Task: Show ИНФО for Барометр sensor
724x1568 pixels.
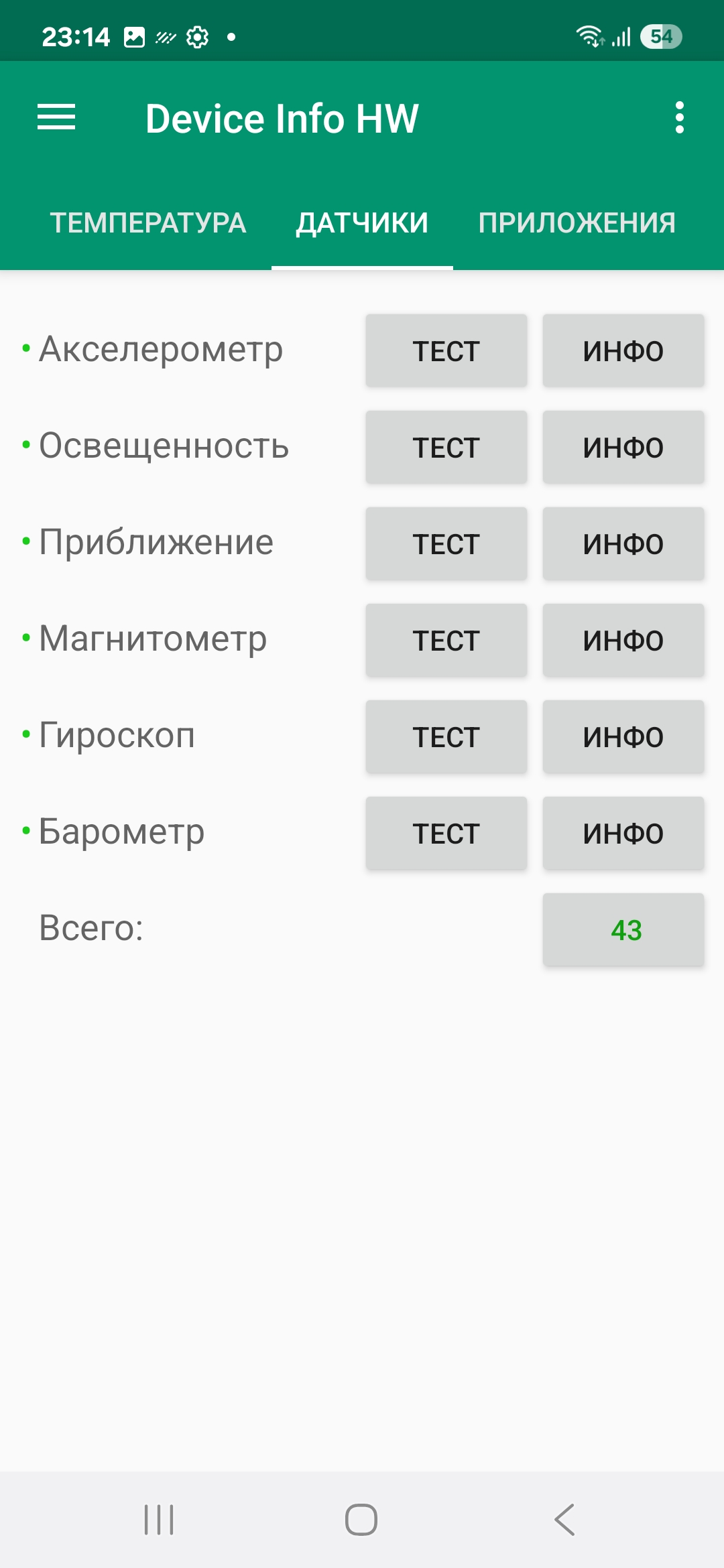Action: click(623, 834)
